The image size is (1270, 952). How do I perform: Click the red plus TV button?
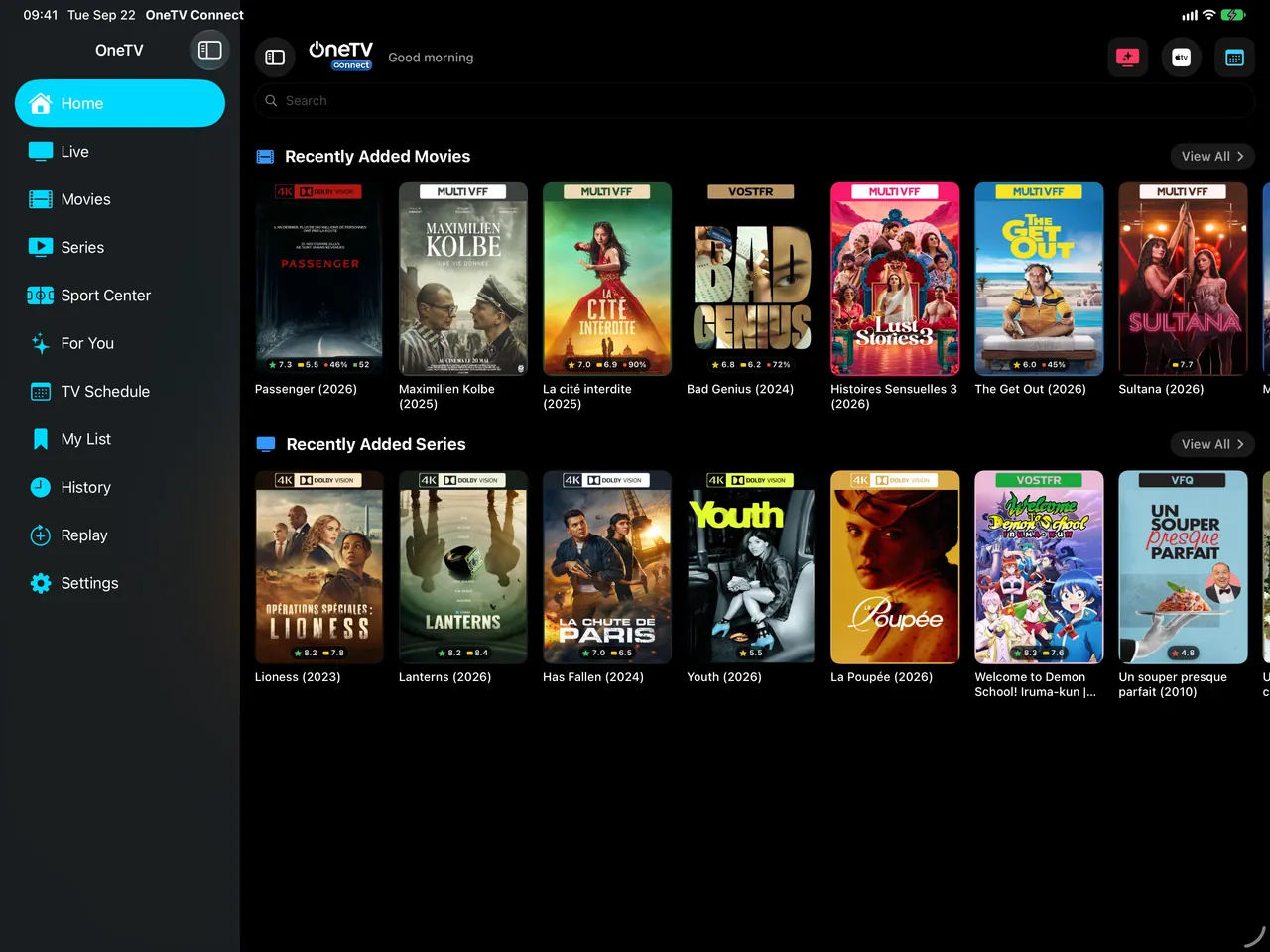1127,58
